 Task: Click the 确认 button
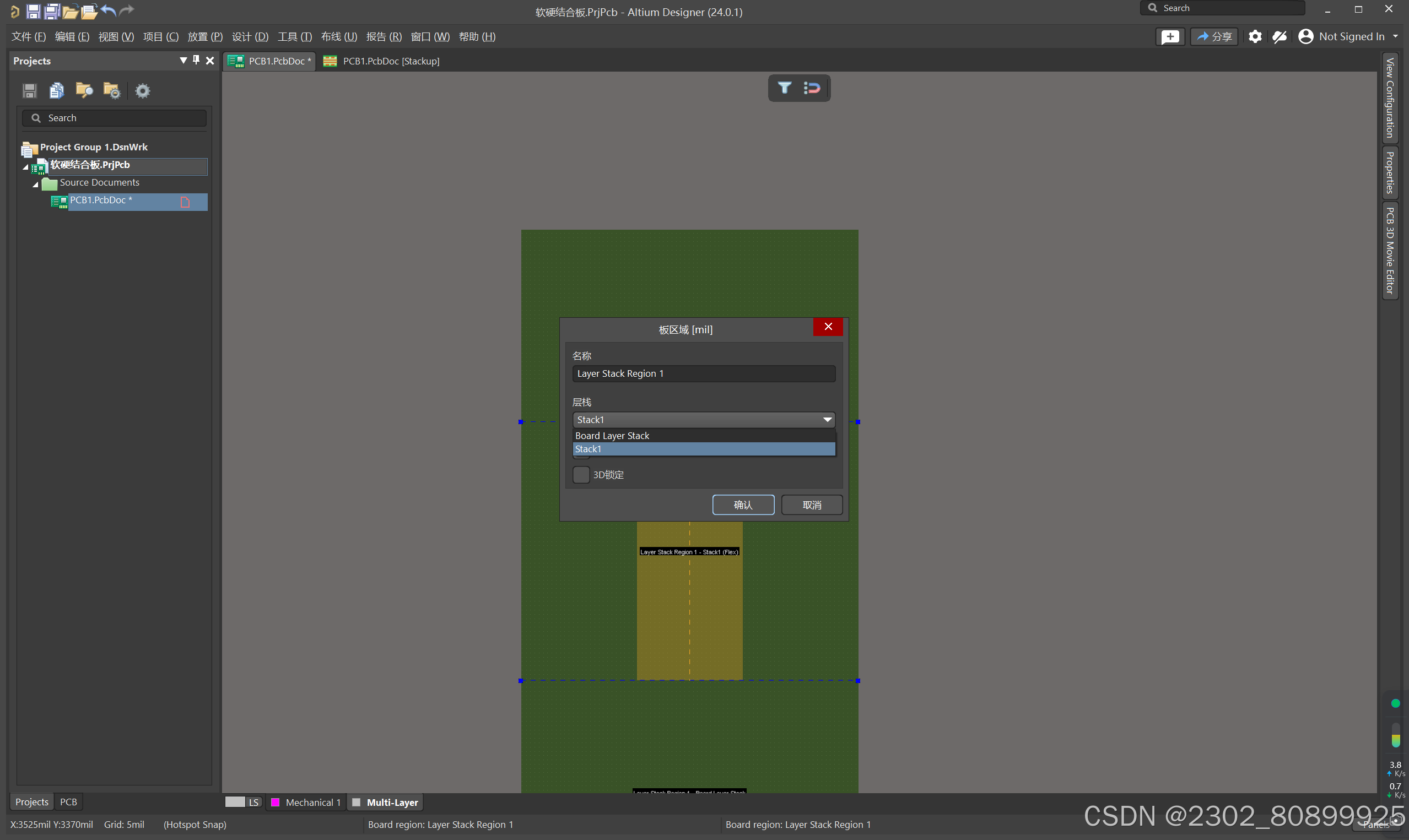pyautogui.click(x=743, y=505)
